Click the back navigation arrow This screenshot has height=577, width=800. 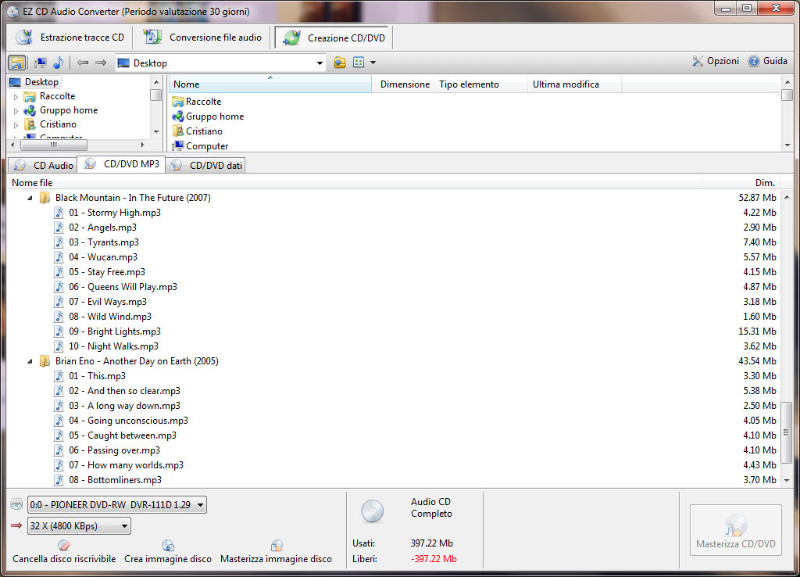tap(83, 62)
